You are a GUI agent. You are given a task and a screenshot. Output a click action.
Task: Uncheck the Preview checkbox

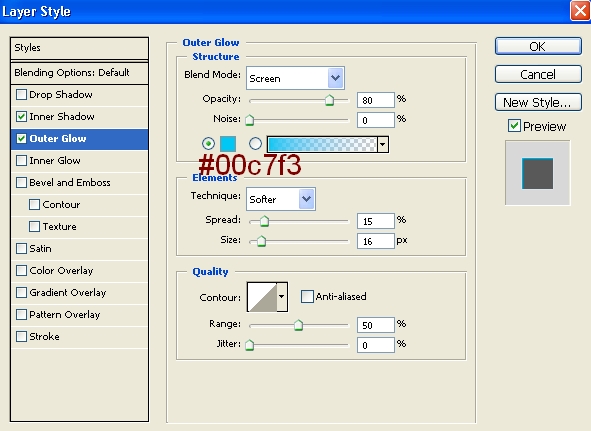pos(514,126)
